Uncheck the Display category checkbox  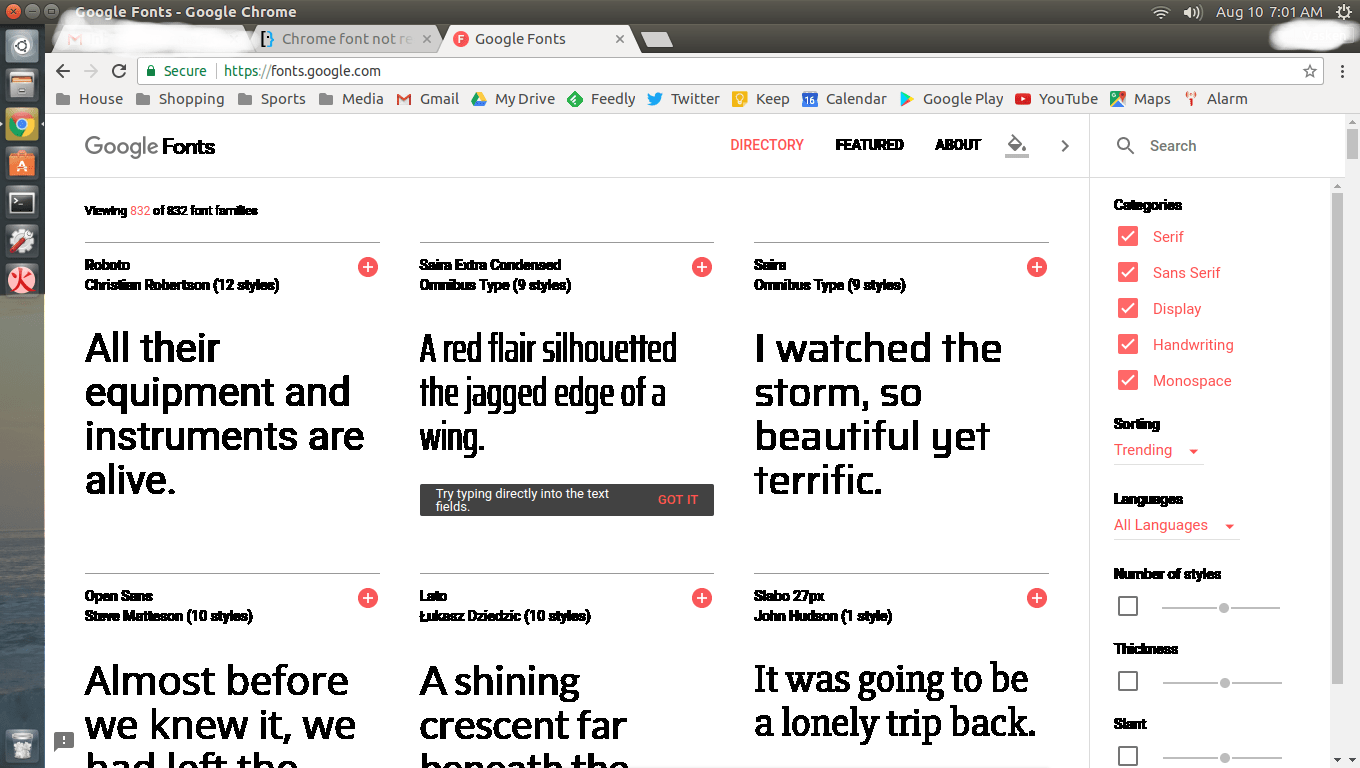tap(1128, 309)
